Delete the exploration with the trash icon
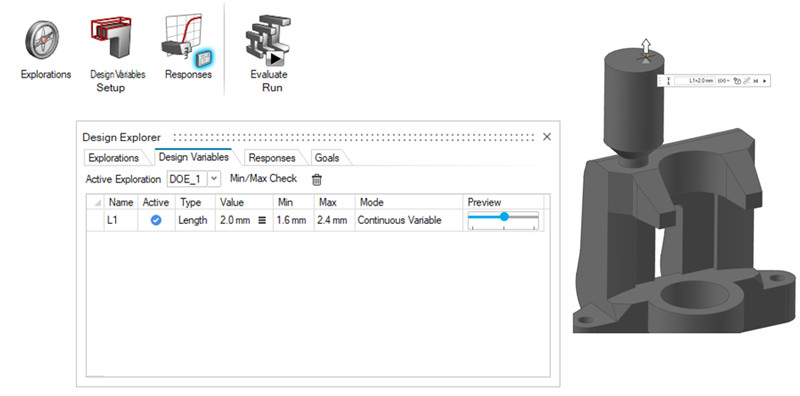Screen dimensions: 800x396 point(317,180)
